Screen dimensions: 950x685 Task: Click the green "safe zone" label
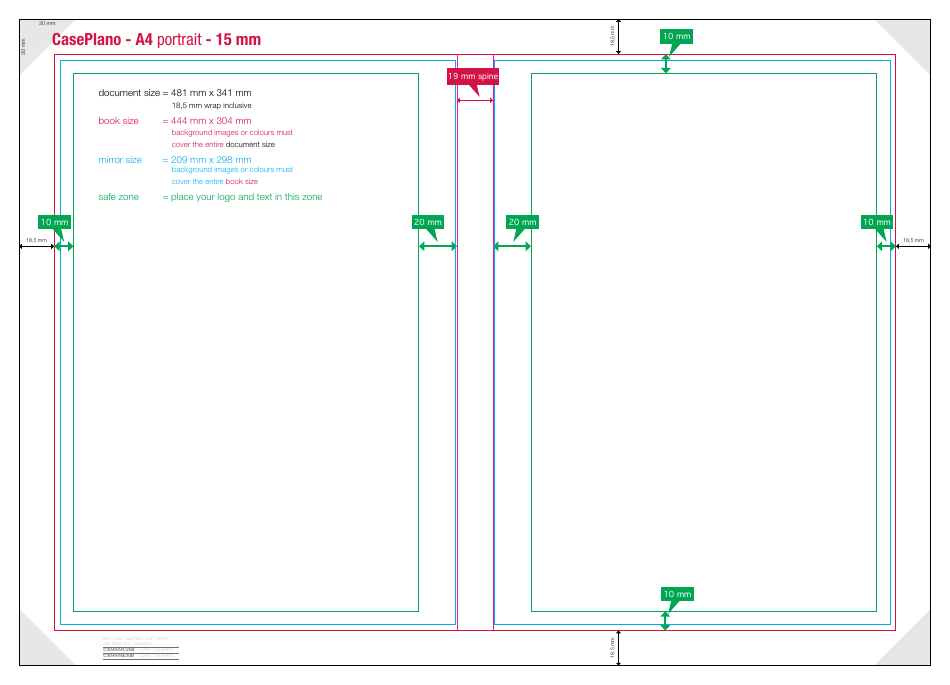[x=118, y=197]
